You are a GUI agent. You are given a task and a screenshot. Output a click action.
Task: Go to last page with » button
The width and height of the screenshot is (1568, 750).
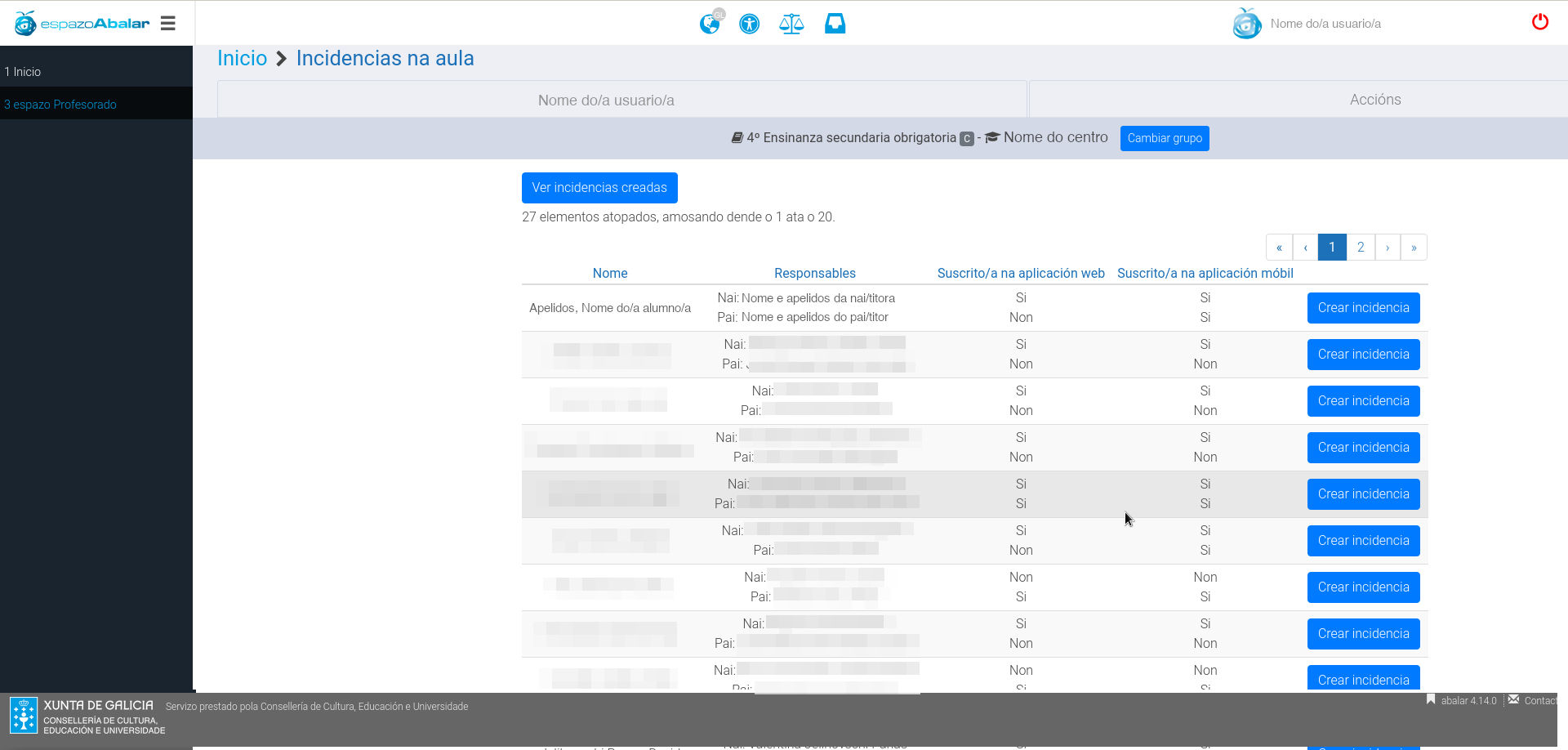click(x=1414, y=248)
